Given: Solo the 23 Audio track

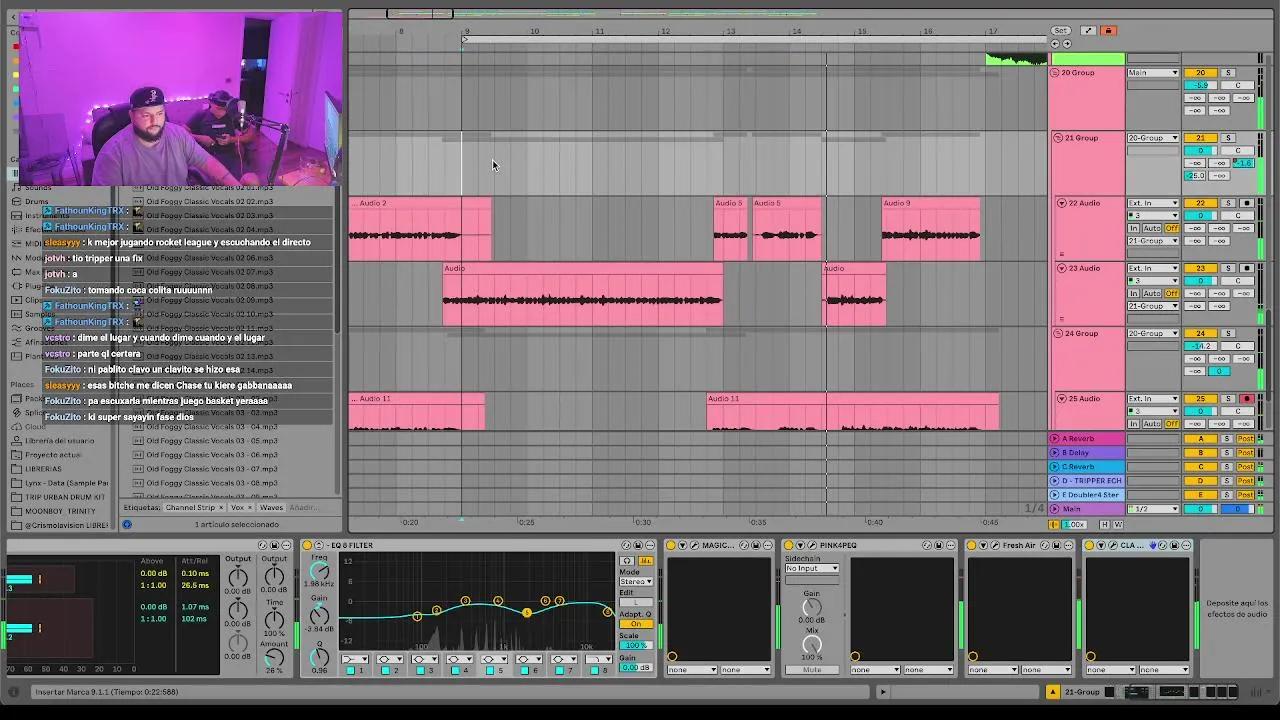Looking at the screenshot, I should pos(1228,268).
